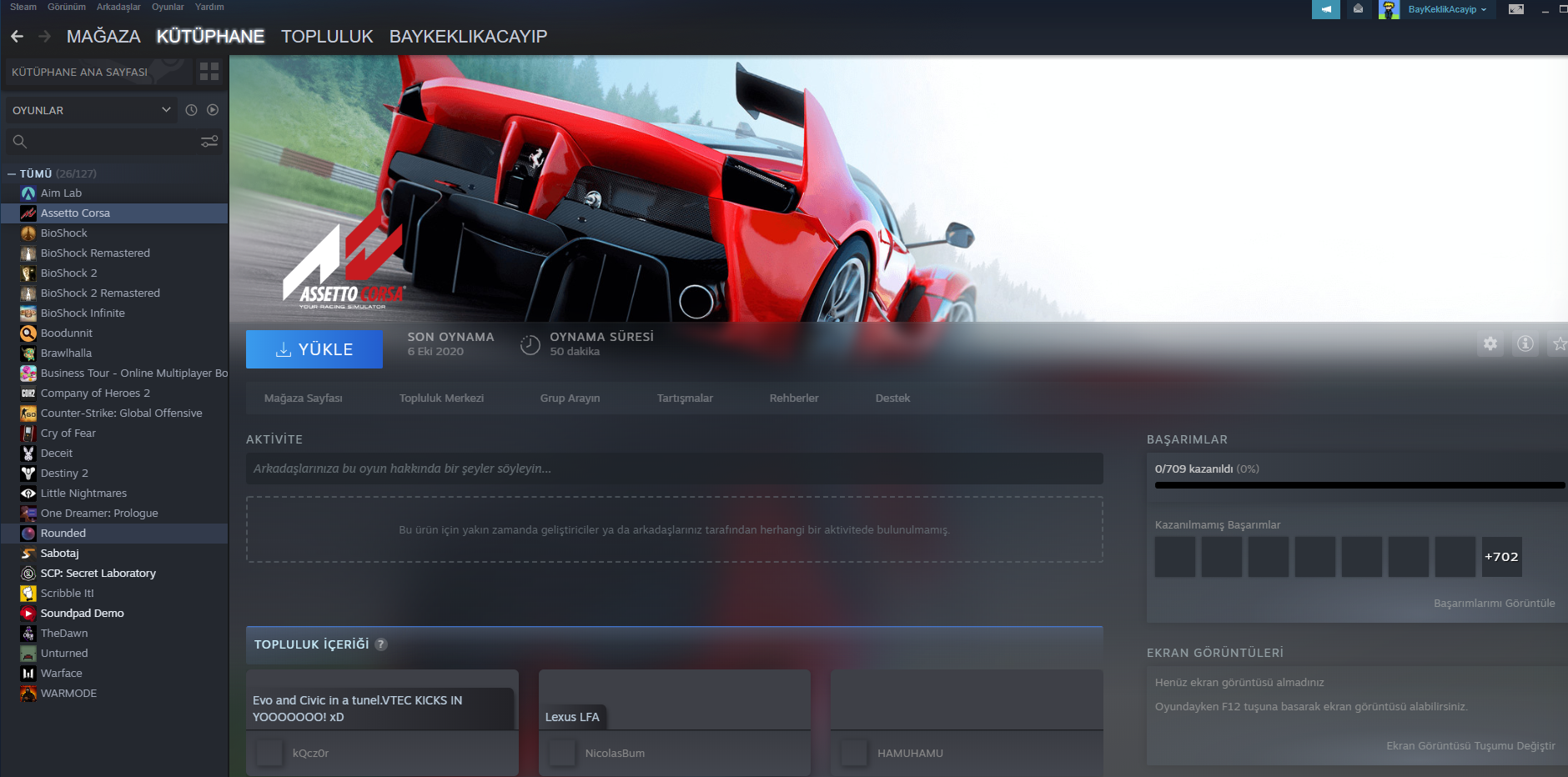The image size is (1568, 777).
Task: Collapse the TÜMÜ games list
Action: [x=12, y=173]
